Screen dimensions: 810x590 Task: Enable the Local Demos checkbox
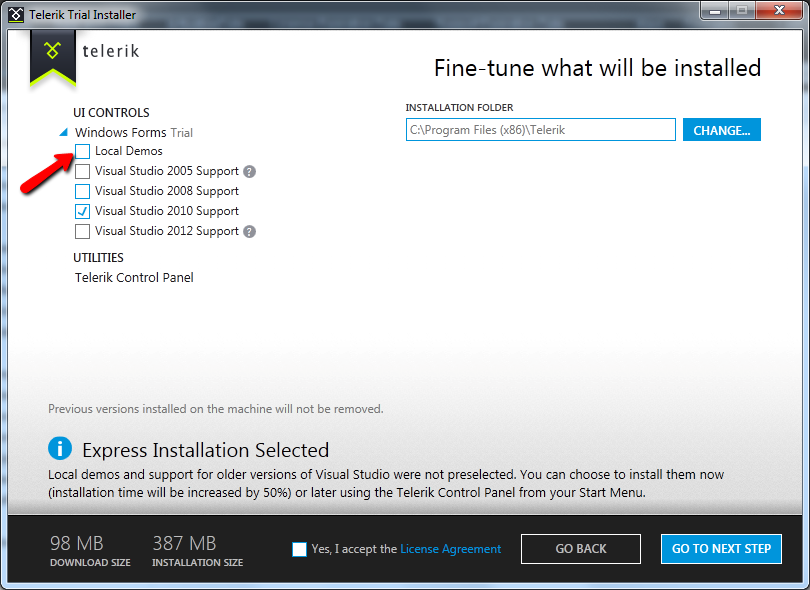82,151
